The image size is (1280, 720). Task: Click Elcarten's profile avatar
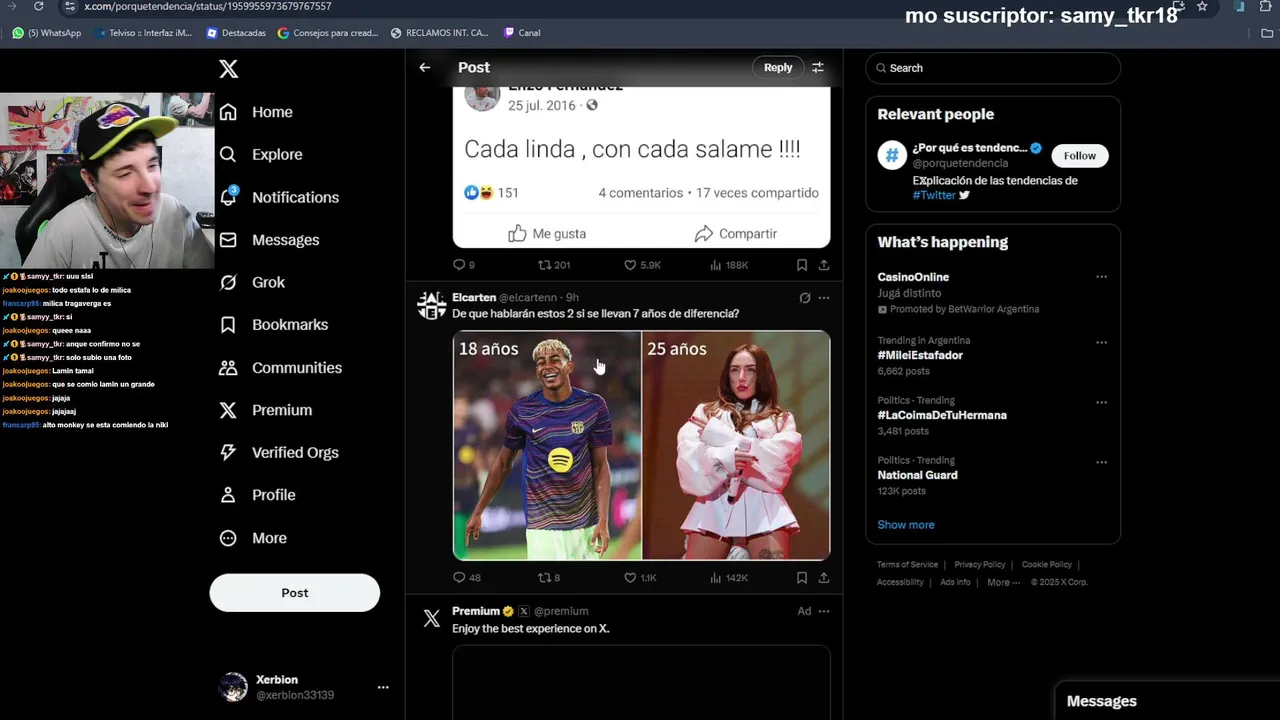432,305
